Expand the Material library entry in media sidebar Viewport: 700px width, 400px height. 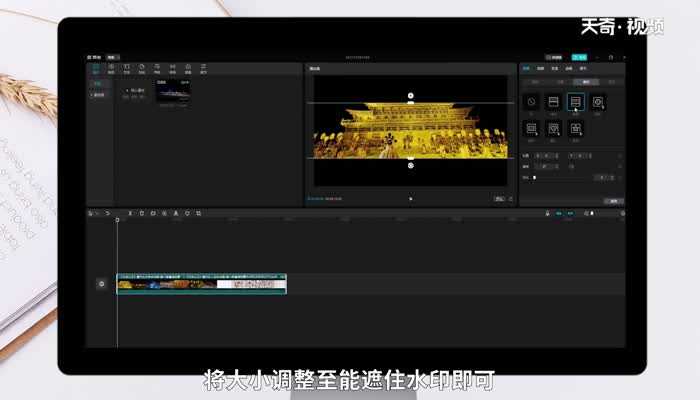(98, 95)
